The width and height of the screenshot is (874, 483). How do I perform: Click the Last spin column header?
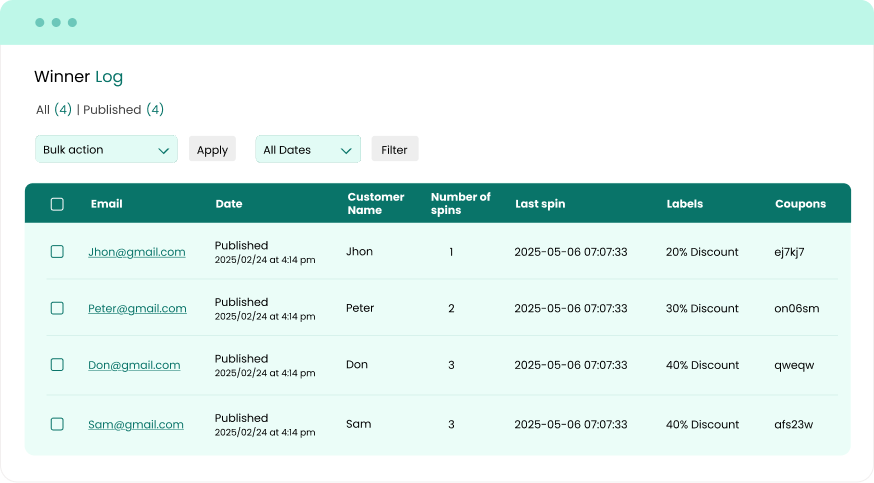(x=540, y=204)
